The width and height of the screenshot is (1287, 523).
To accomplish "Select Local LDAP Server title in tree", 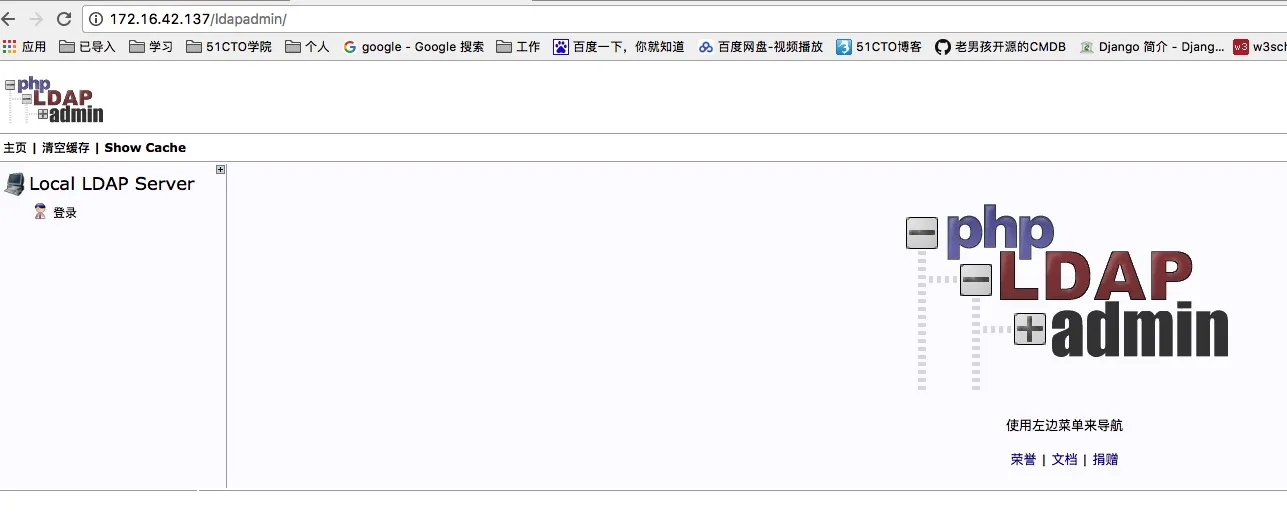I will tap(112, 184).
